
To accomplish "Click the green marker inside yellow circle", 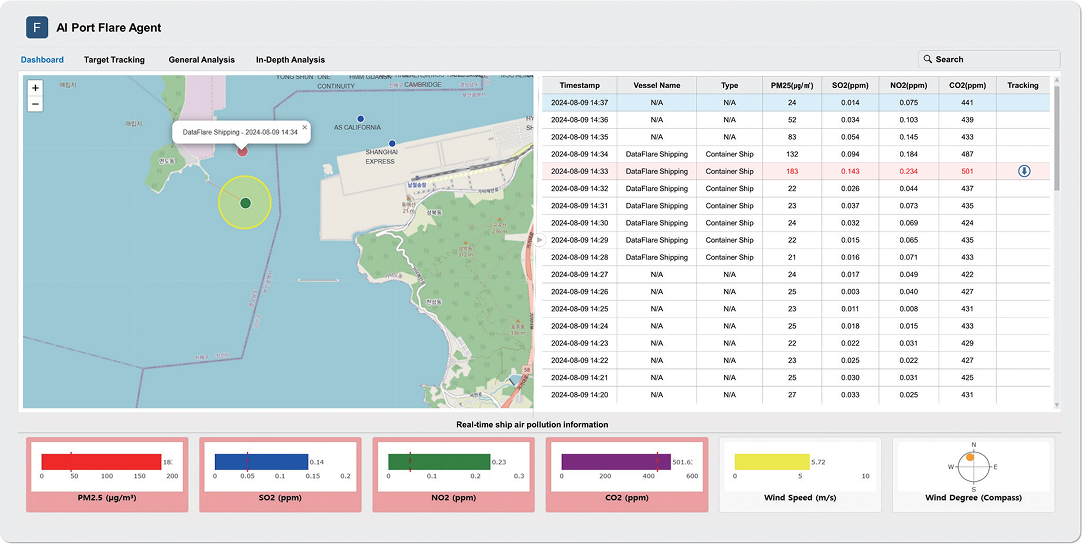I will [245, 203].
